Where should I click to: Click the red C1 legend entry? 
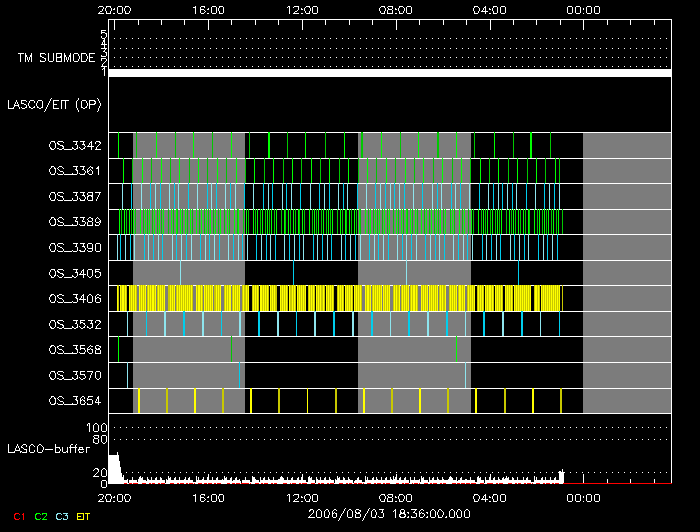pyautogui.click(x=19, y=516)
